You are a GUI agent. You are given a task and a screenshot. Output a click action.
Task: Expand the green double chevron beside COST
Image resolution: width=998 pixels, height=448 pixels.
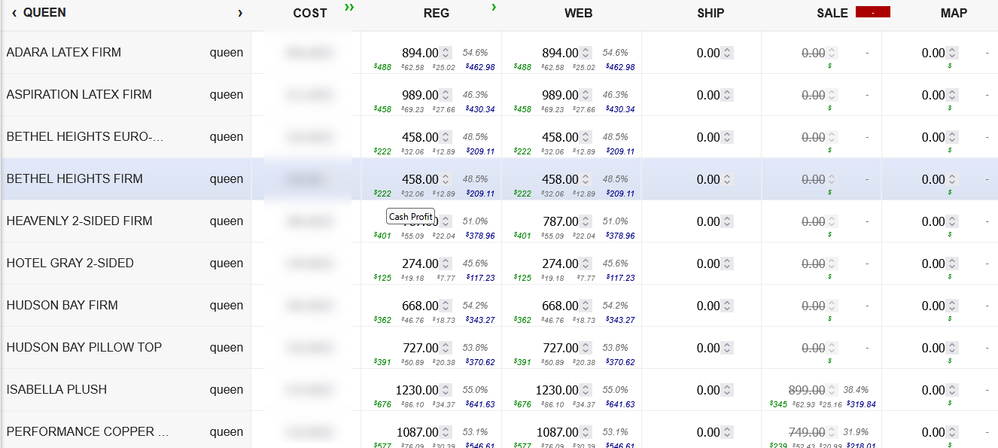[x=349, y=7]
